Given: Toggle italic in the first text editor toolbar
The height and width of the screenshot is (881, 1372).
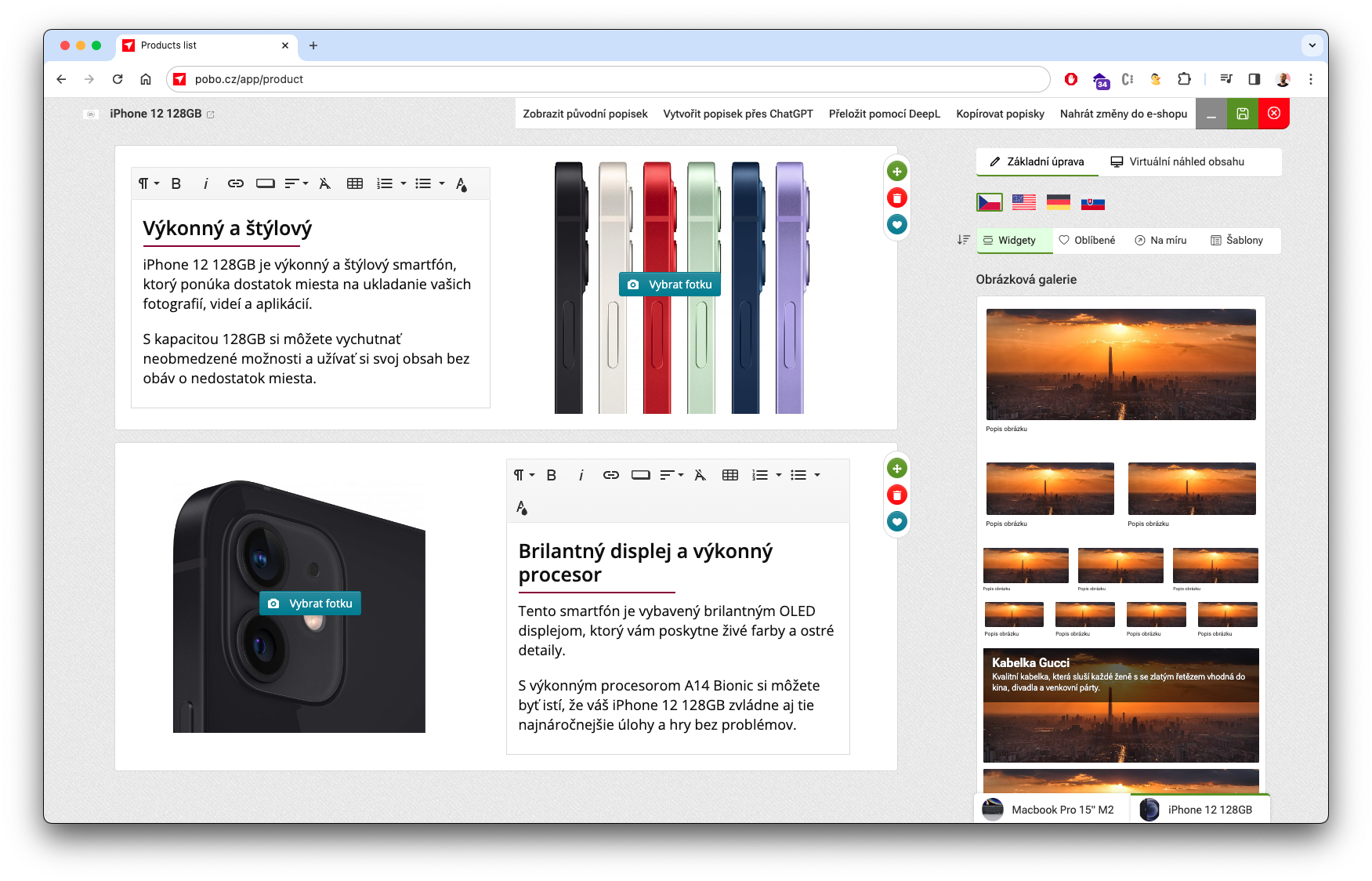Looking at the screenshot, I should (205, 183).
